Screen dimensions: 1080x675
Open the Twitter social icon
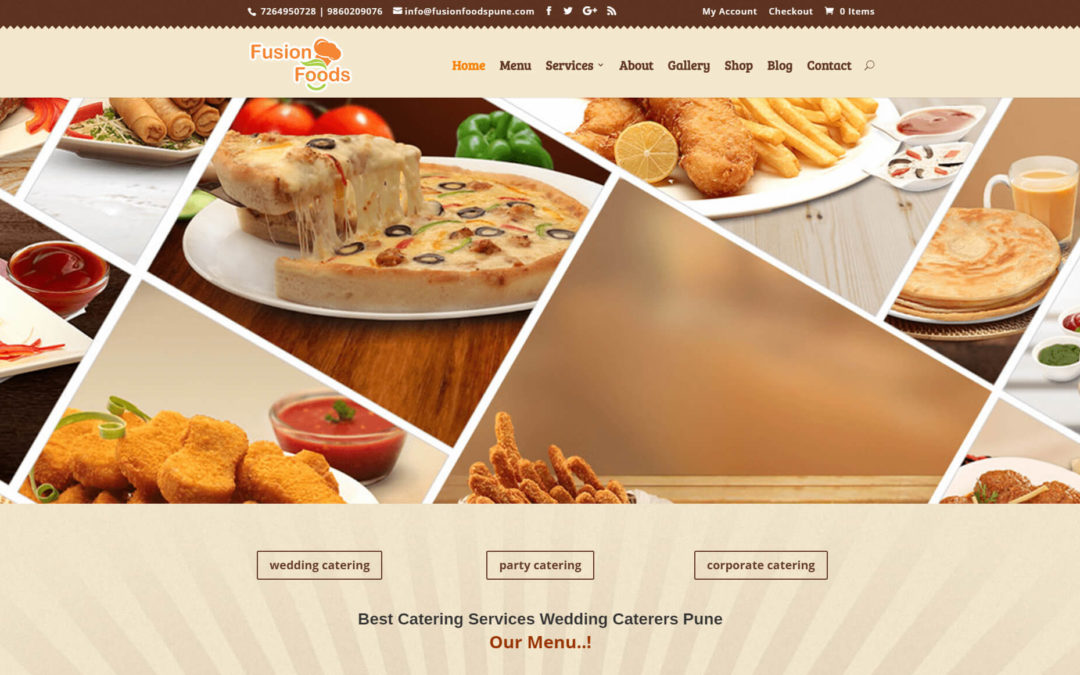(568, 11)
